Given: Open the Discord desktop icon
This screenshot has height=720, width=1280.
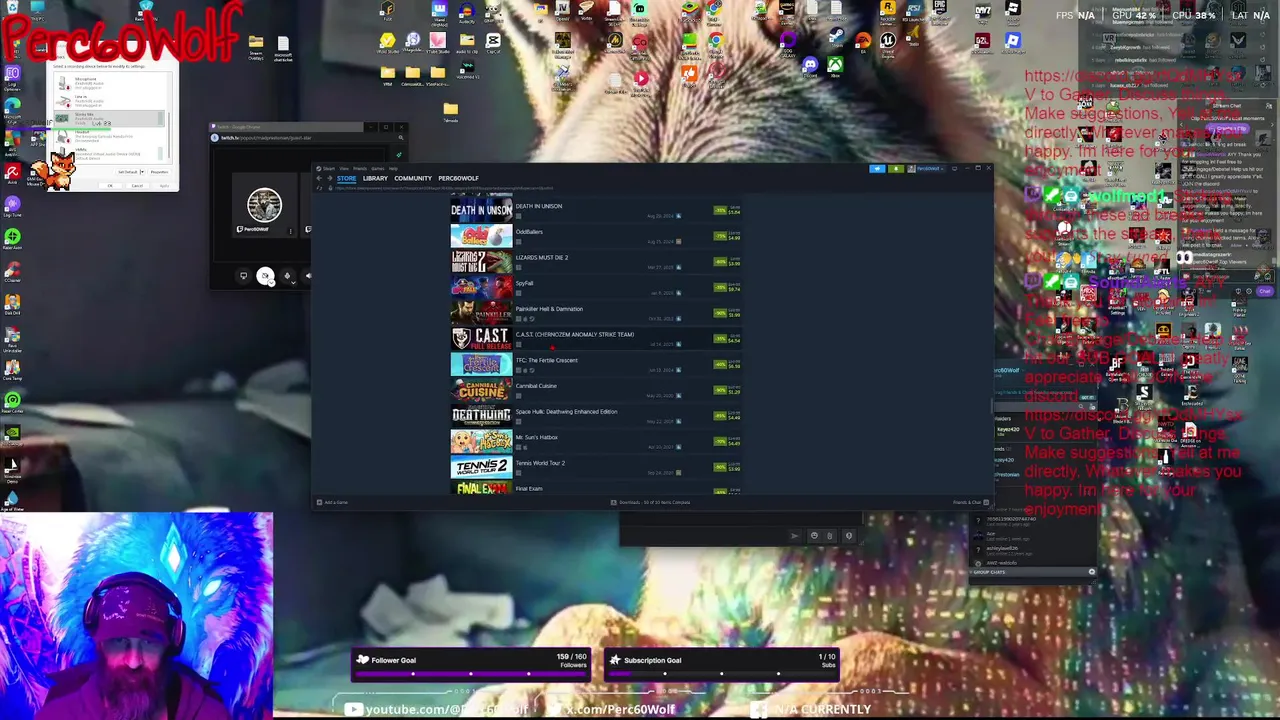Looking at the screenshot, I should pyautogui.click(x=810, y=66).
